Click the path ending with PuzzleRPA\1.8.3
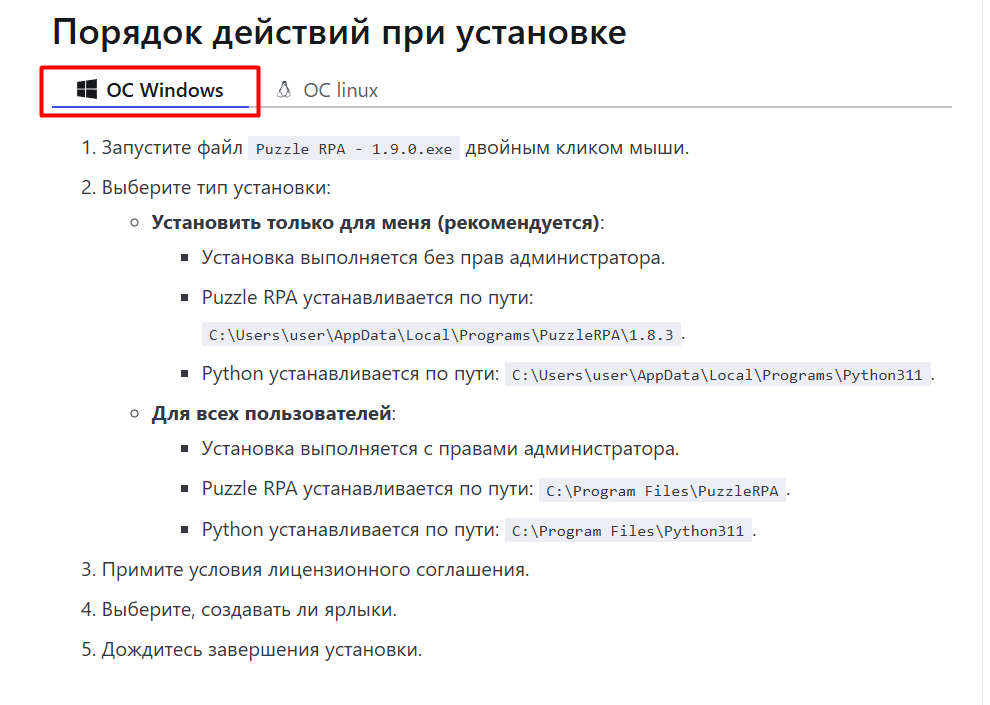The width and height of the screenshot is (990, 705). [441, 335]
